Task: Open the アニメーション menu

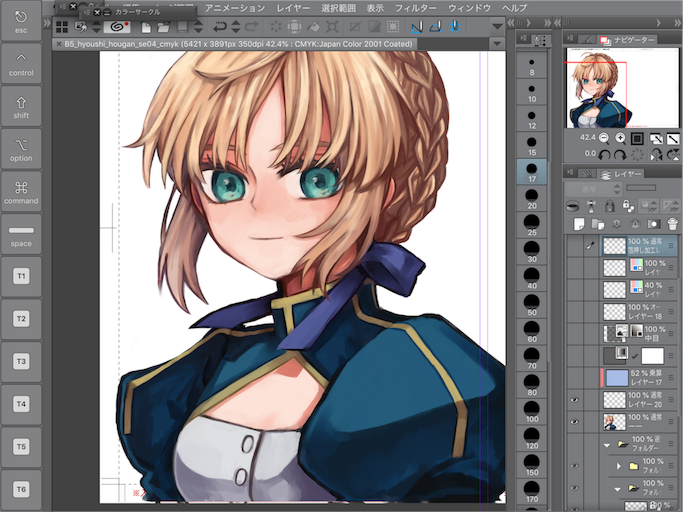Action: tap(235, 8)
